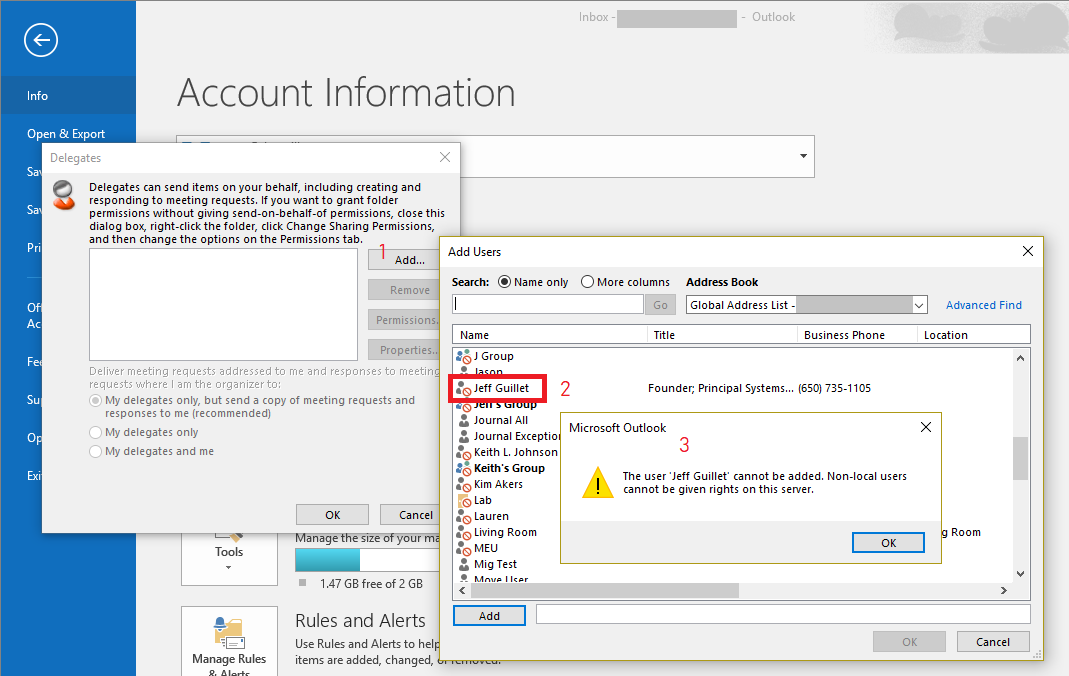This screenshot has height=676, width=1069.
Task: Click the Mig Test contact icon
Action: 464,565
